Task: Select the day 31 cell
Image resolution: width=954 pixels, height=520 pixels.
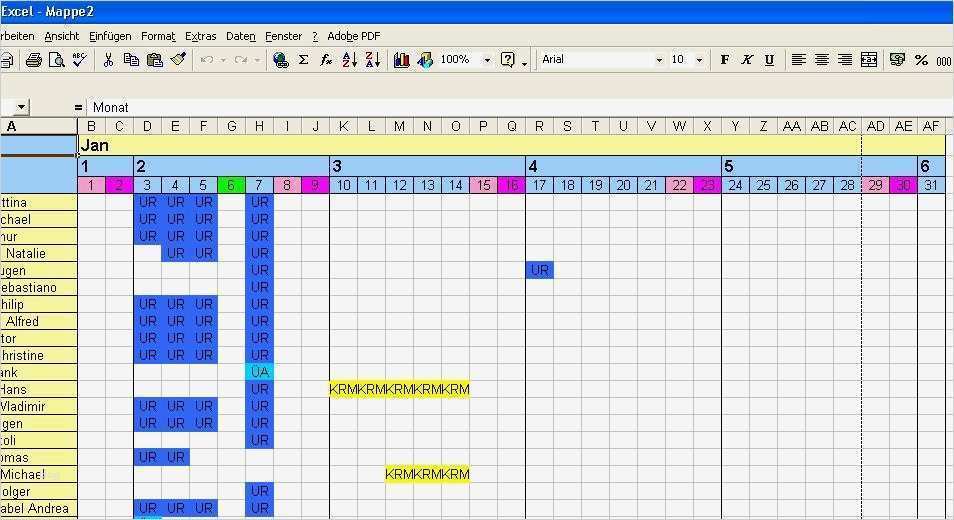Action: pos(931,185)
